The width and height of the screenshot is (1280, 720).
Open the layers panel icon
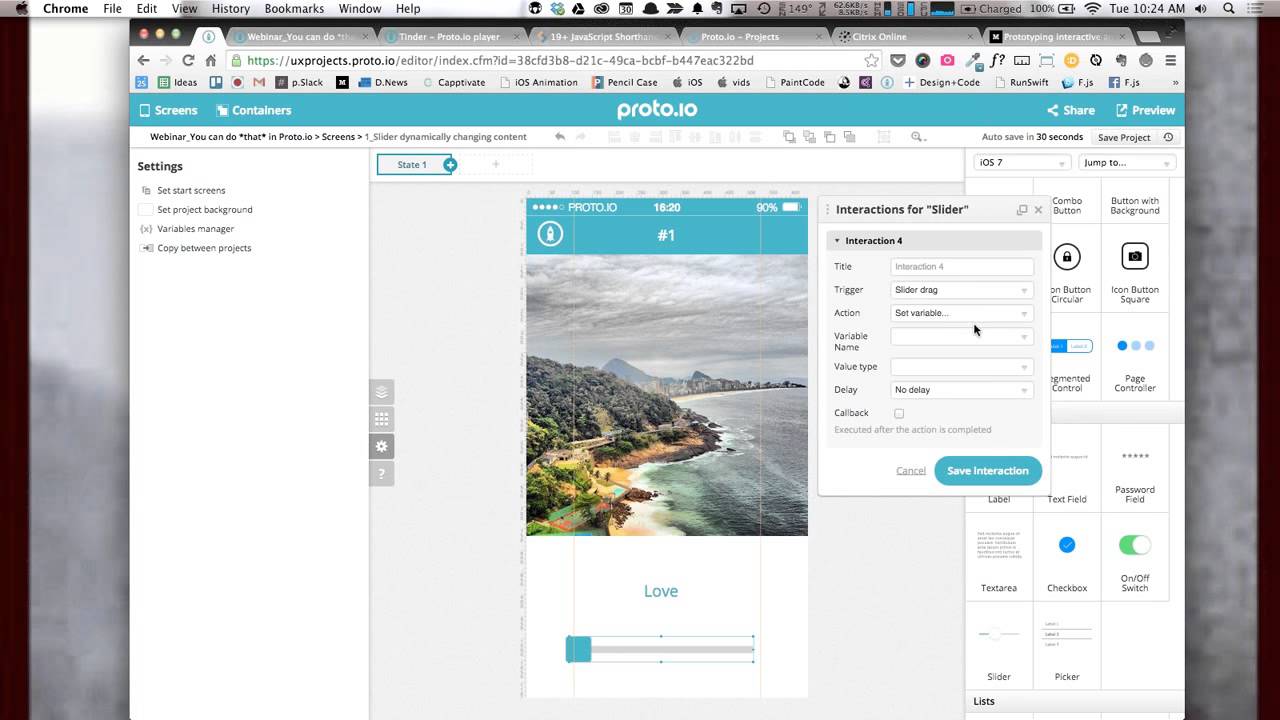(381, 392)
